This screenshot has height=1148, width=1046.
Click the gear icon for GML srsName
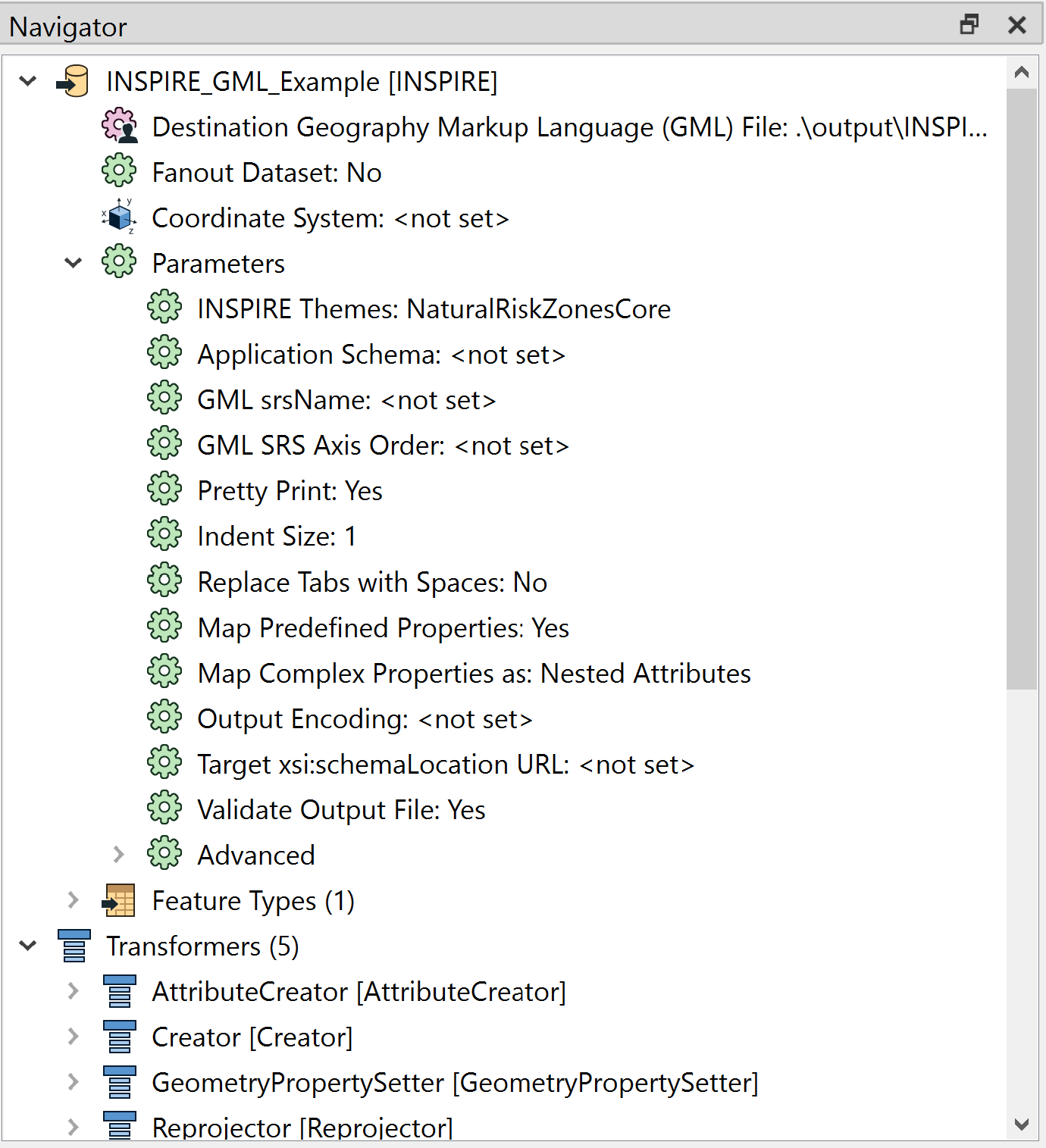point(164,398)
